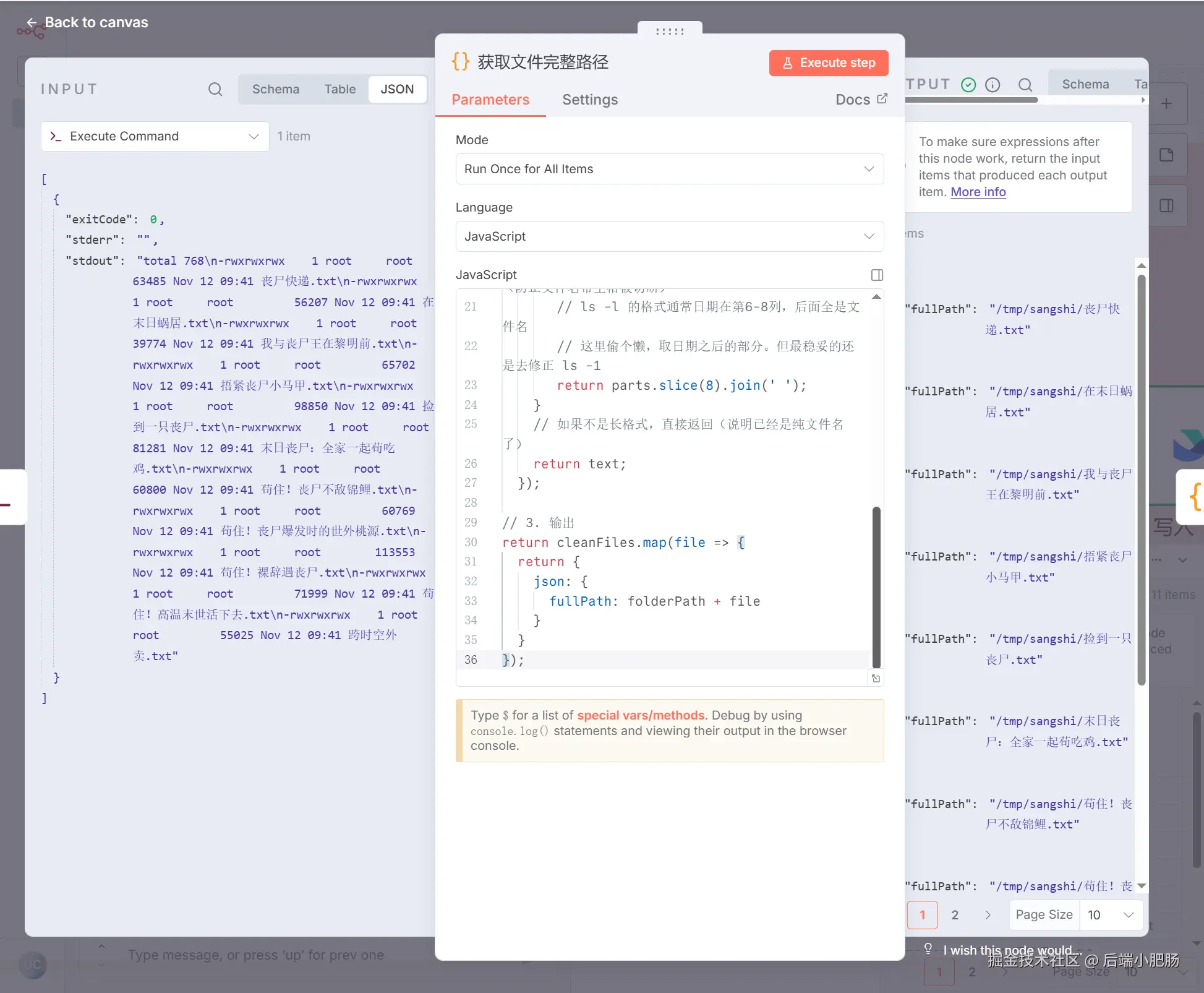Grab the node panel drag handle dots
The width and height of the screenshot is (1204, 993).
coord(670,31)
